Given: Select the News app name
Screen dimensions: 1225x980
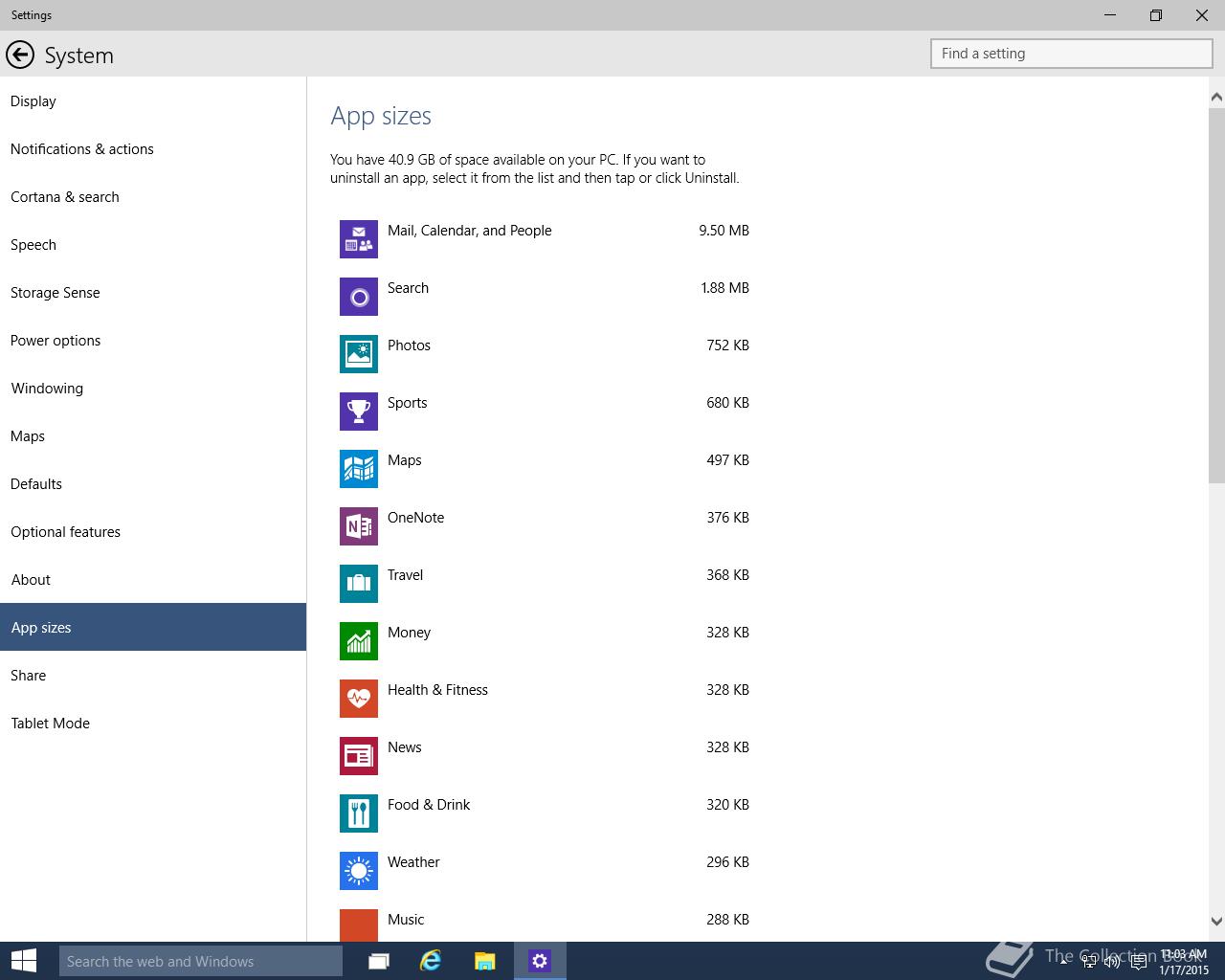Looking at the screenshot, I should coord(404,747).
